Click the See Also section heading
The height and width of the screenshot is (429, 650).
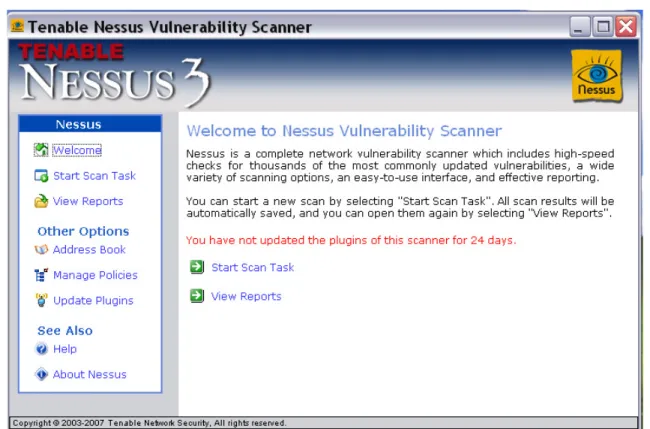(65, 331)
